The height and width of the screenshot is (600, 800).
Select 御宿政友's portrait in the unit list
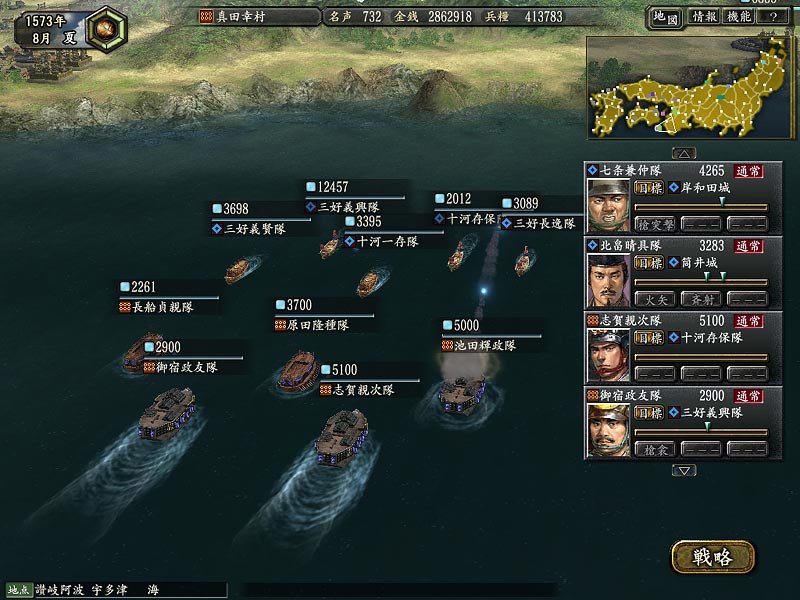[608, 430]
